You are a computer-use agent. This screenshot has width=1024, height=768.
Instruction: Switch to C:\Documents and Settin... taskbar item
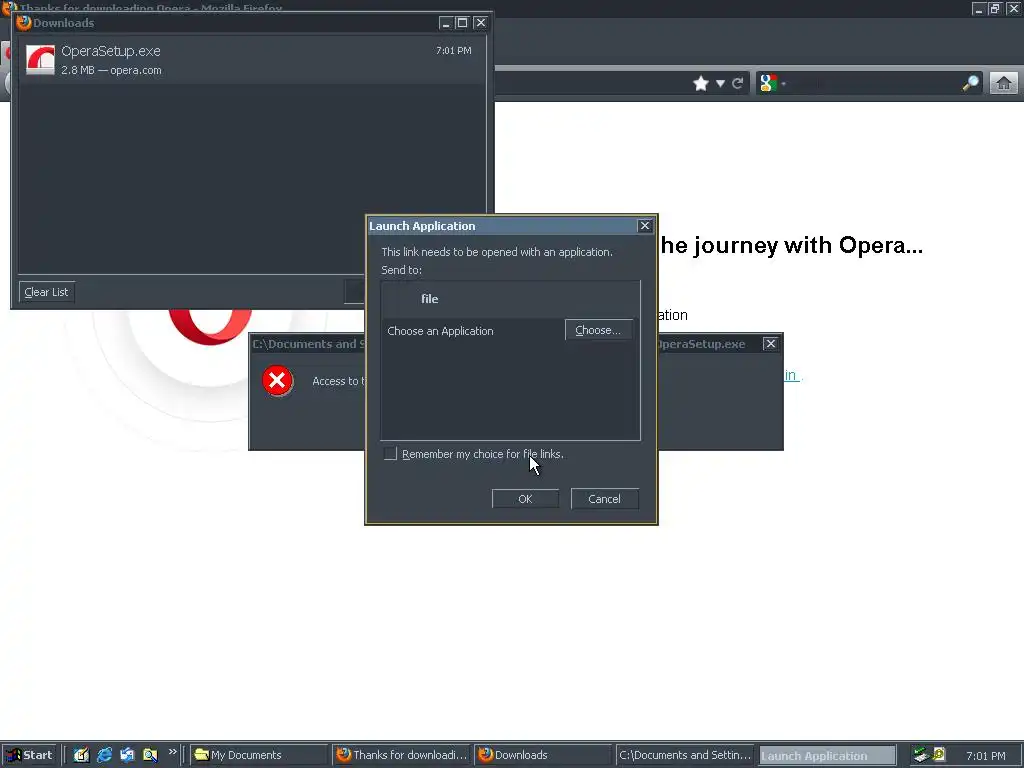pyautogui.click(x=684, y=755)
